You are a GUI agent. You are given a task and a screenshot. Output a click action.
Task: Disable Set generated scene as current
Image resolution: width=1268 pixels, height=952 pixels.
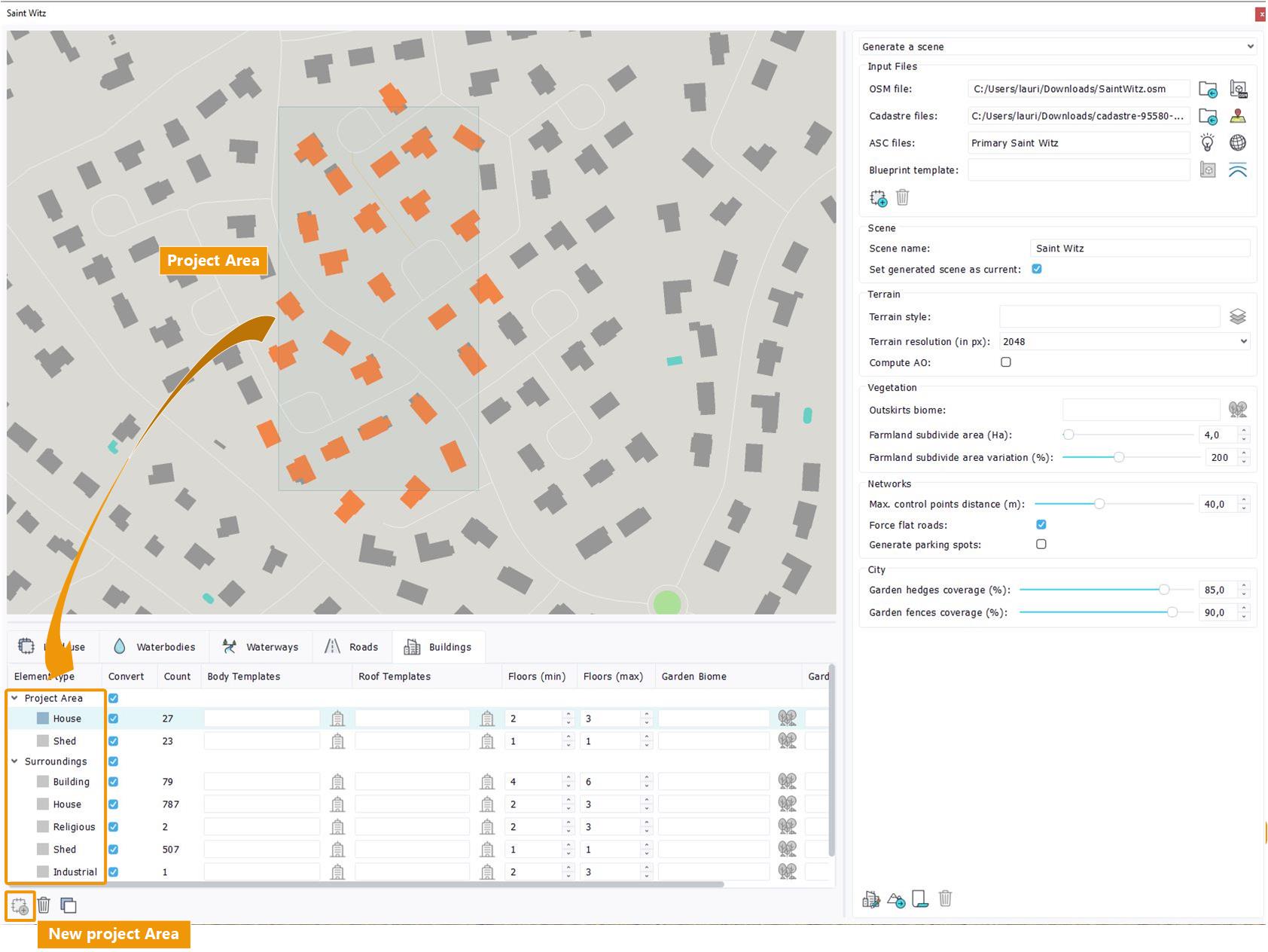pos(1037,269)
